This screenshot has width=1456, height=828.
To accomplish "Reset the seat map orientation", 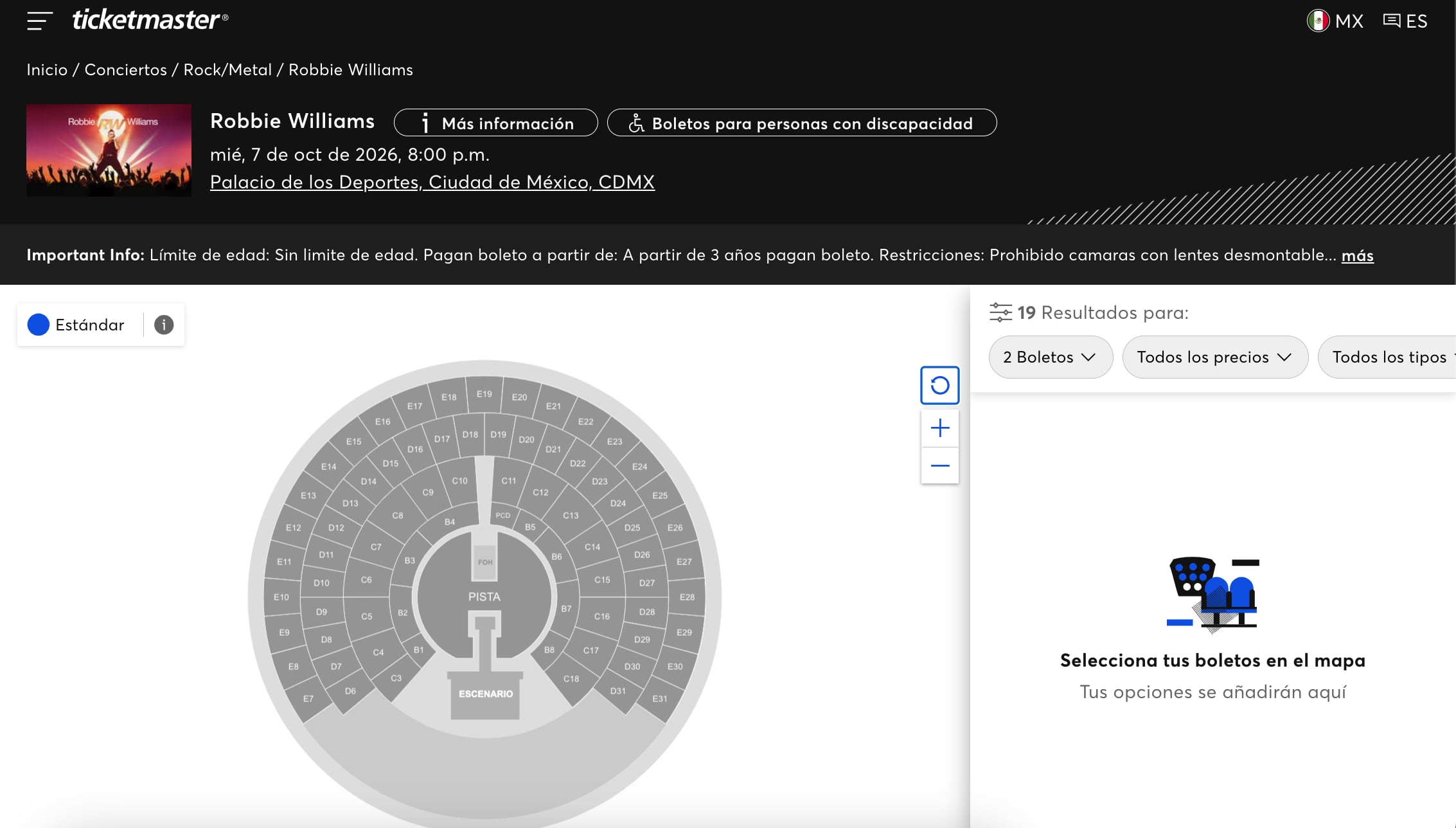I will click(939, 385).
